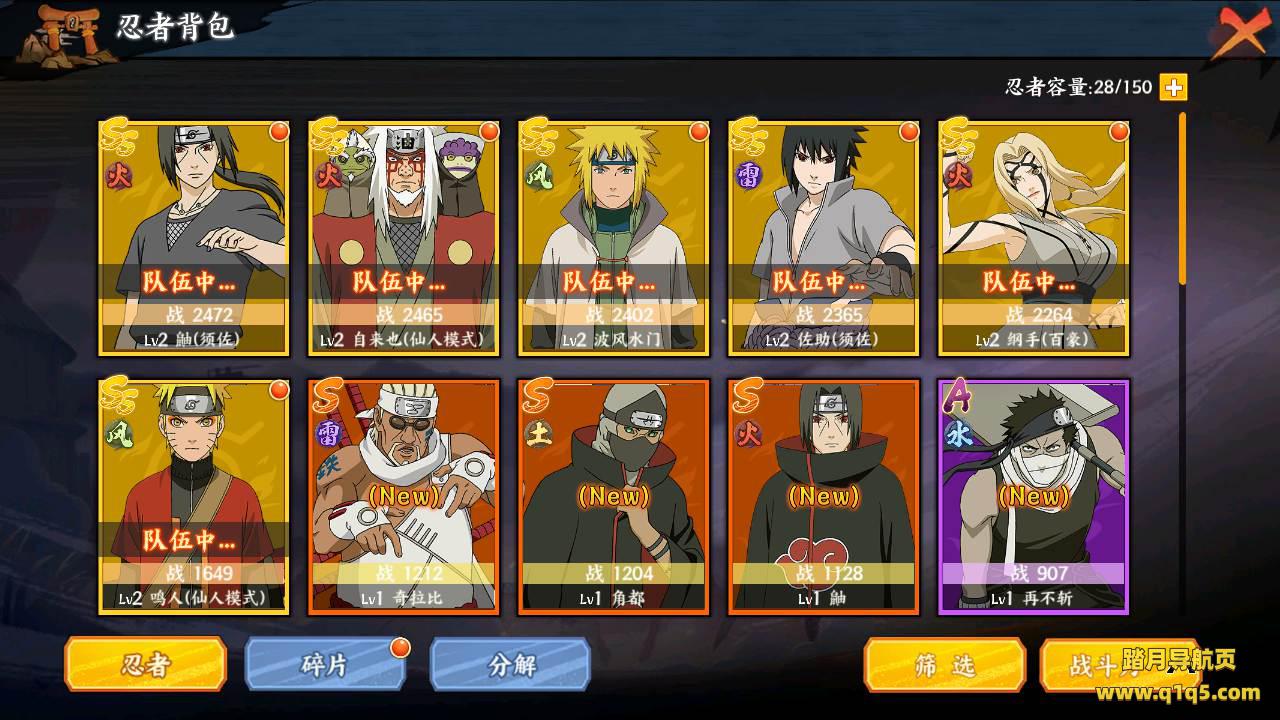Select the 鼬(须佐) SS ninja card
Screen dimensions: 1280x720
pos(194,238)
